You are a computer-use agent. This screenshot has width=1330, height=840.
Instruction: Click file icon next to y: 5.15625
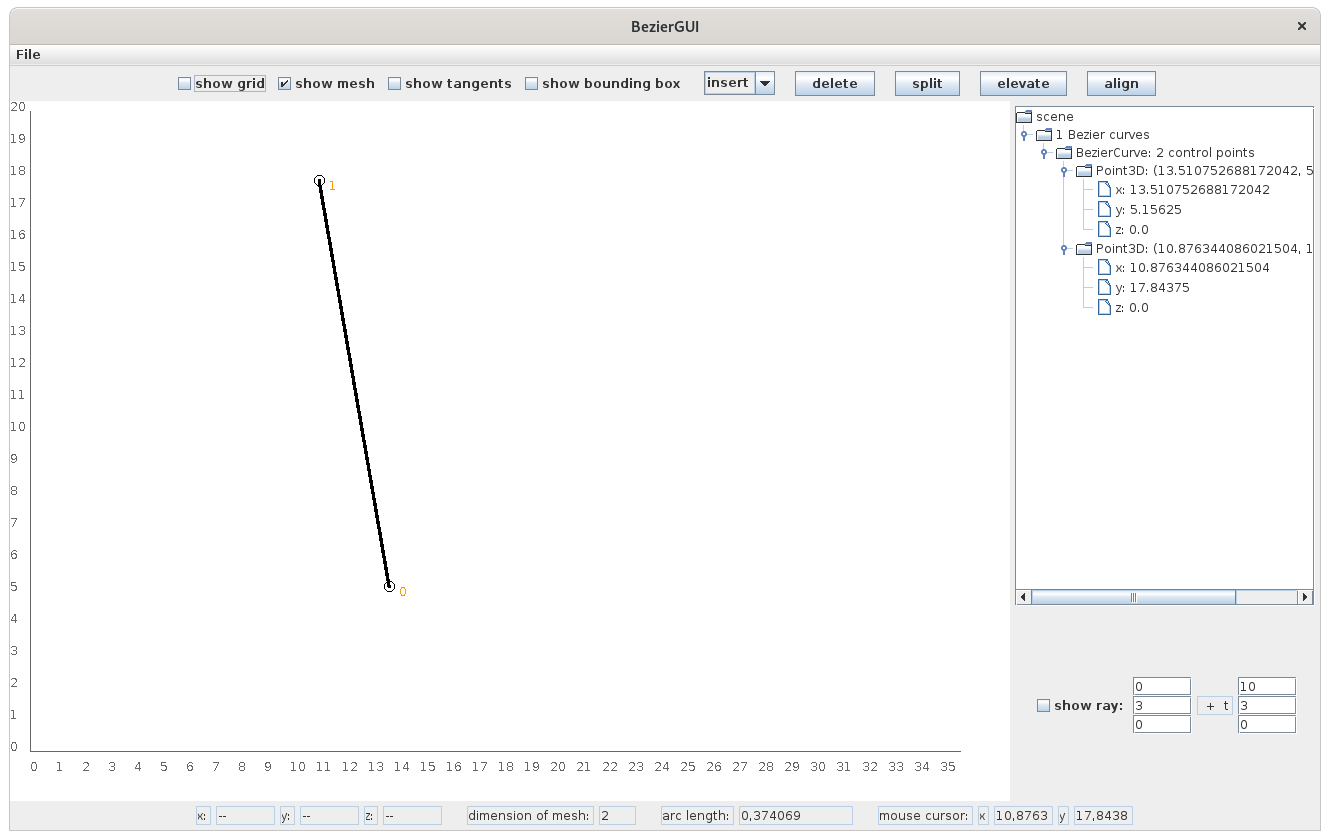tap(1104, 210)
